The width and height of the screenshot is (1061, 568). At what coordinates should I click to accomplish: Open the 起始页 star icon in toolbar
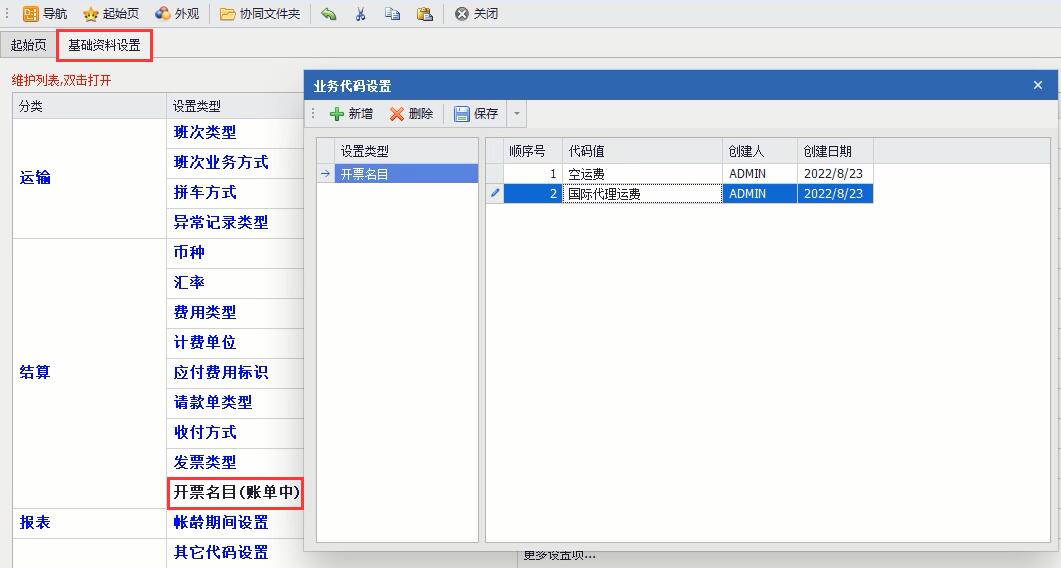(x=91, y=14)
